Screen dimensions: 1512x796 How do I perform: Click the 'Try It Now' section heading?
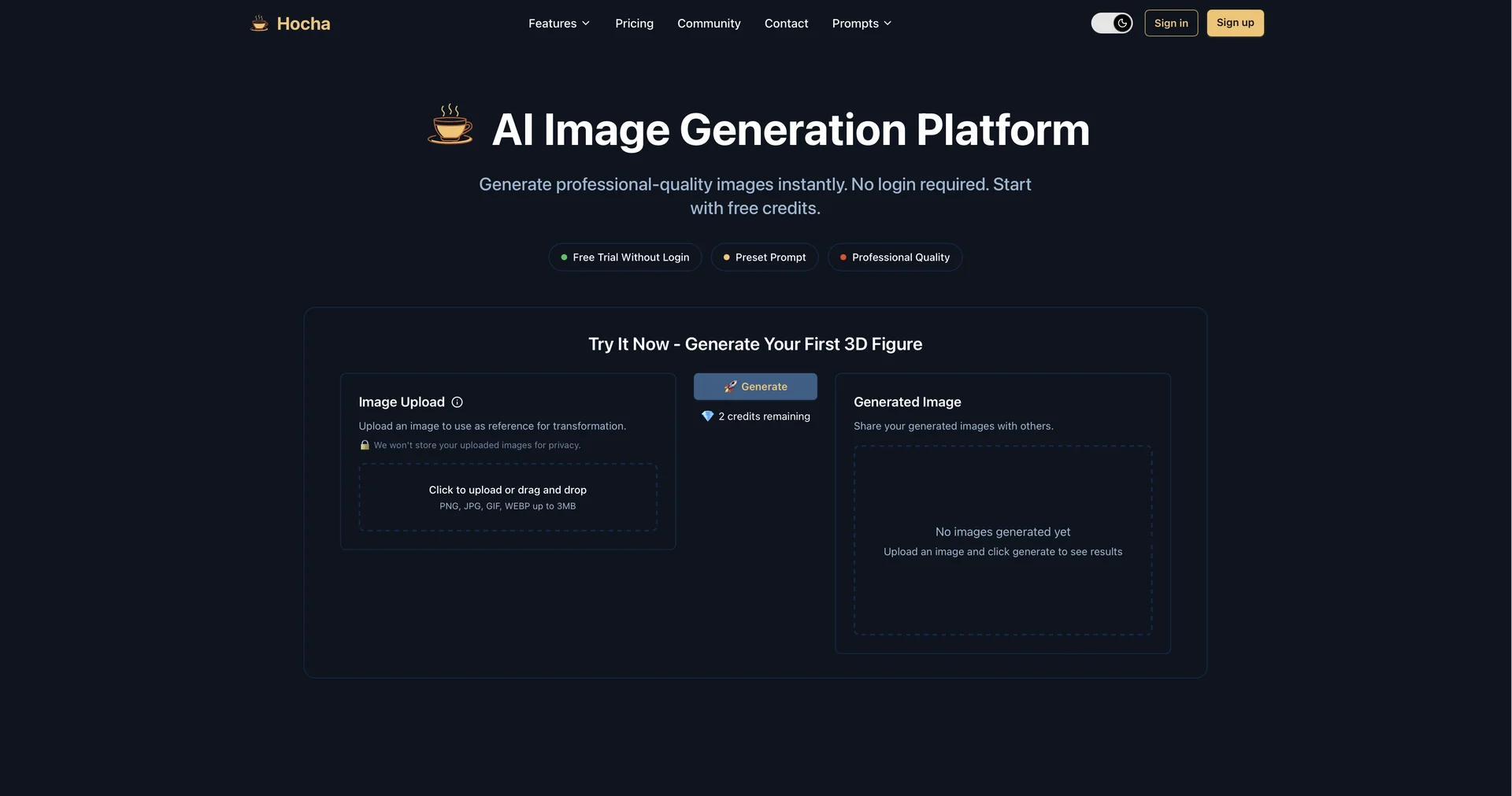pos(755,344)
